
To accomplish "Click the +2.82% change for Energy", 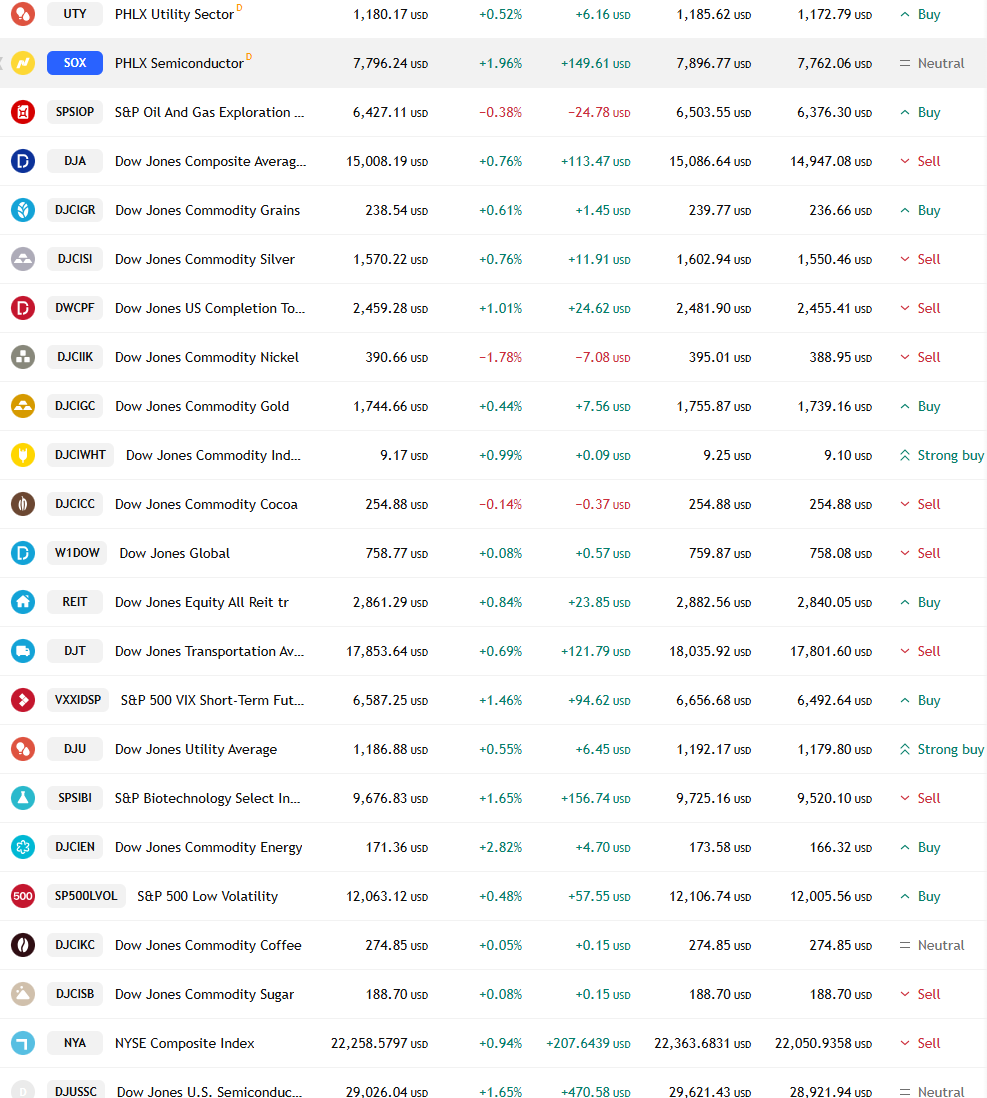I will [x=500, y=847].
